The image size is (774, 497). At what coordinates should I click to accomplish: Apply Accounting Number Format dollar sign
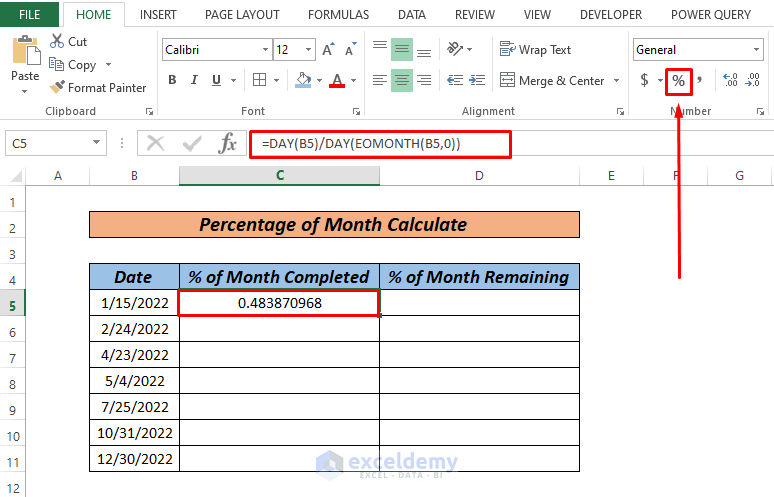pos(644,81)
